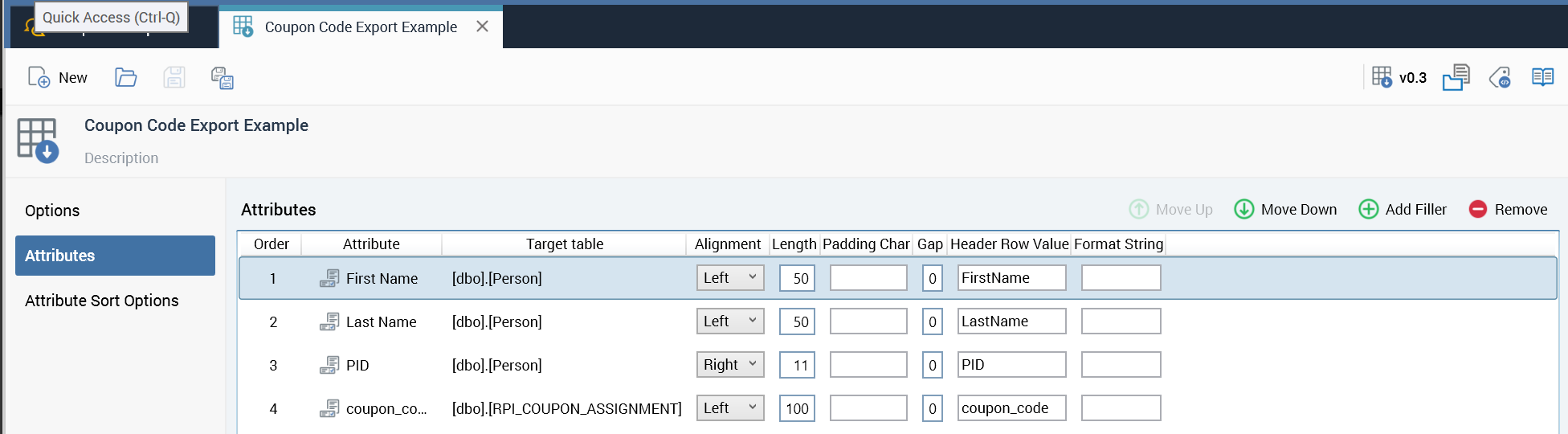The height and width of the screenshot is (434, 1568).
Task: Select the Coupon Code Export Example tab
Action: (x=360, y=27)
